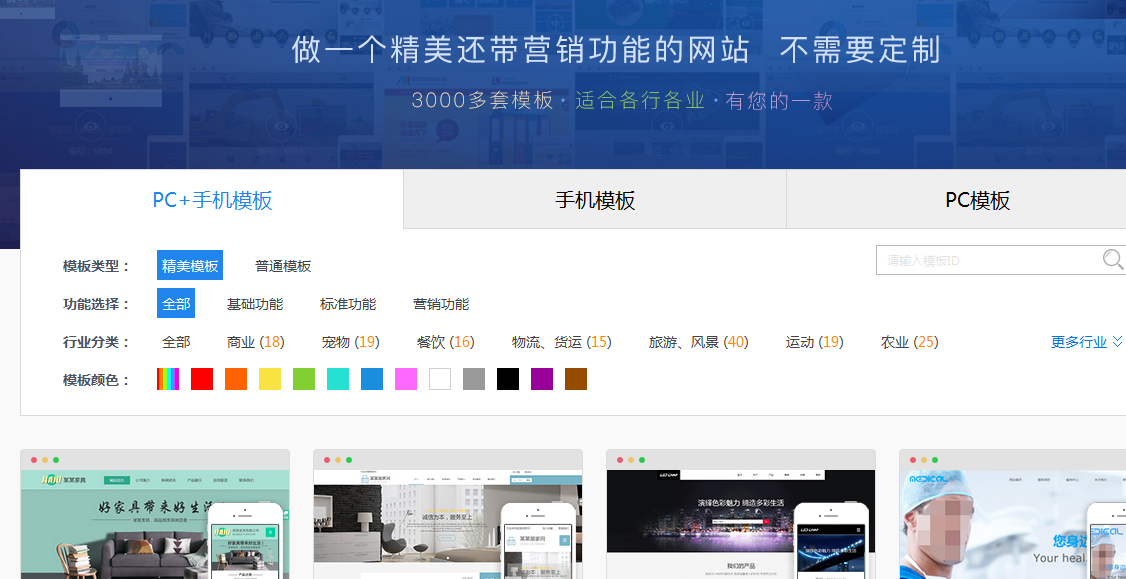Viewport: 1126px width, 579px height.
Task: Select the black template color swatch
Action: click(508, 379)
